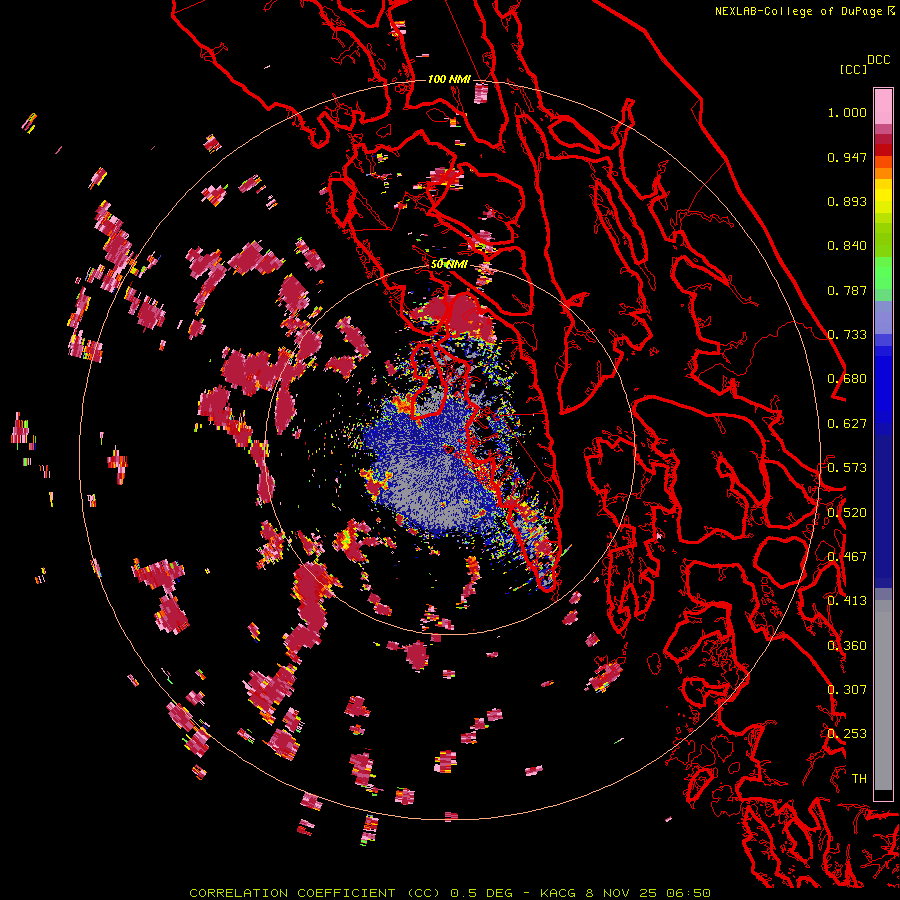Image resolution: width=900 pixels, height=900 pixels.
Task: Click the 0.840 scale value
Action: tap(847, 246)
